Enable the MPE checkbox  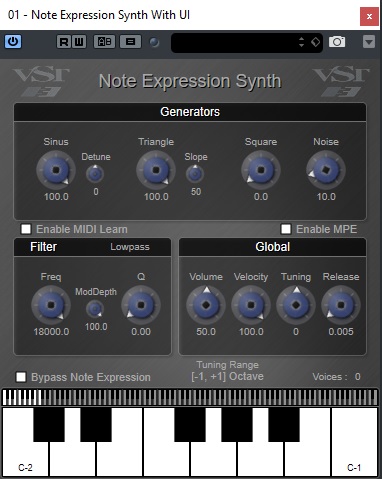tap(286, 229)
